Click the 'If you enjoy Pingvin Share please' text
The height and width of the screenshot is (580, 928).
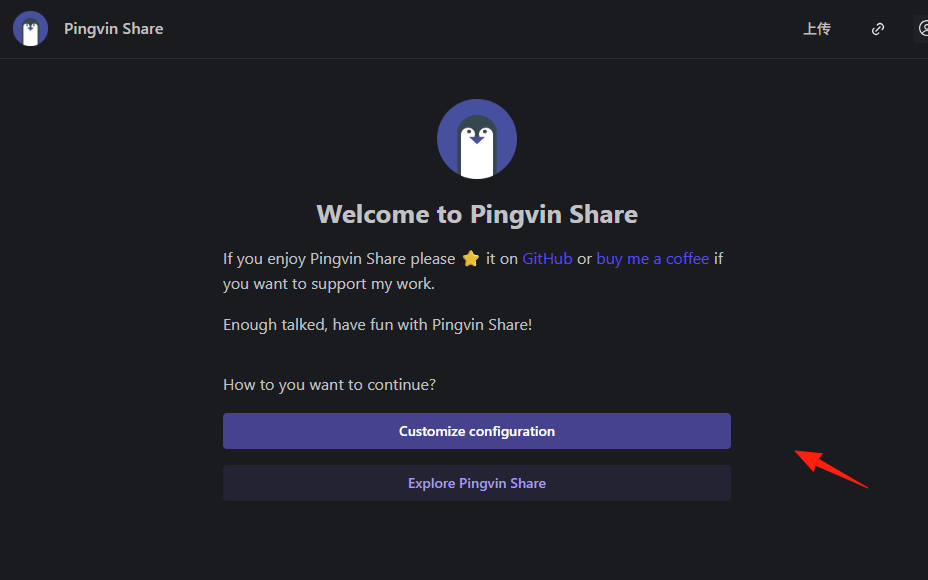pyautogui.click(x=339, y=259)
